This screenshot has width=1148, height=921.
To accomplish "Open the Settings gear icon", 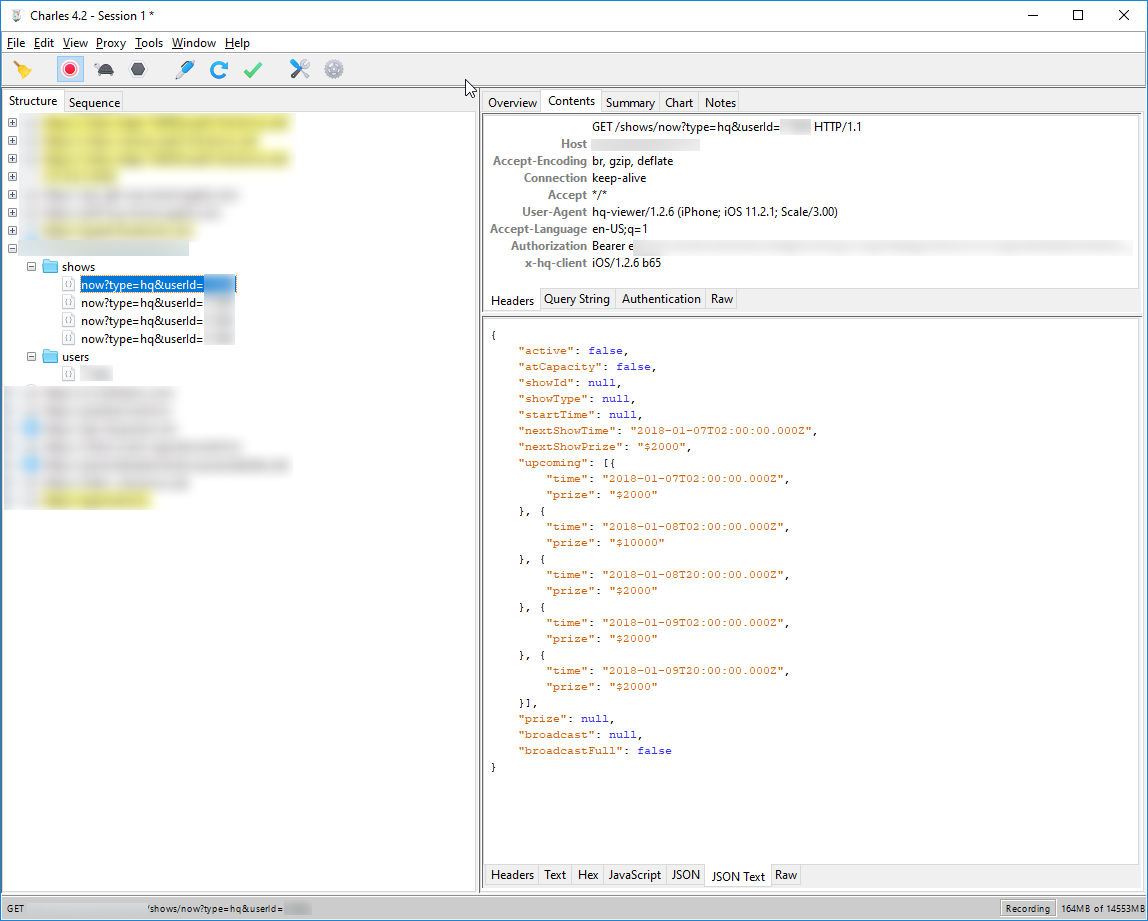I will [334, 70].
